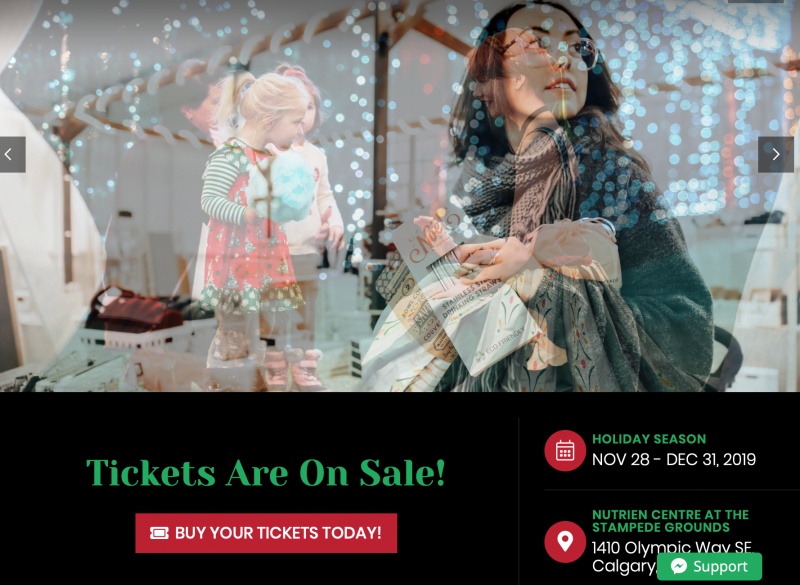Advance carousel with right chevron arrow
Image resolution: width=800 pixels, height=585 pixels.
776,155
